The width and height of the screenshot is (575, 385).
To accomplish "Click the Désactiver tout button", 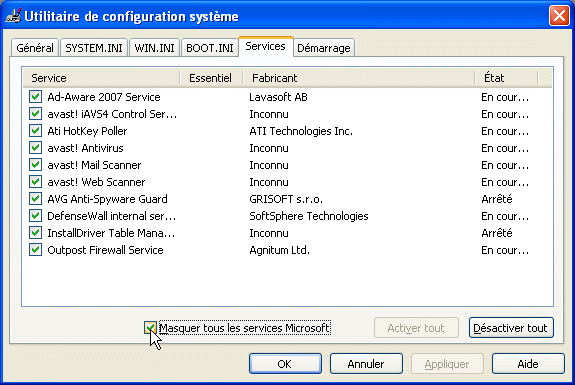I will 511,328.
